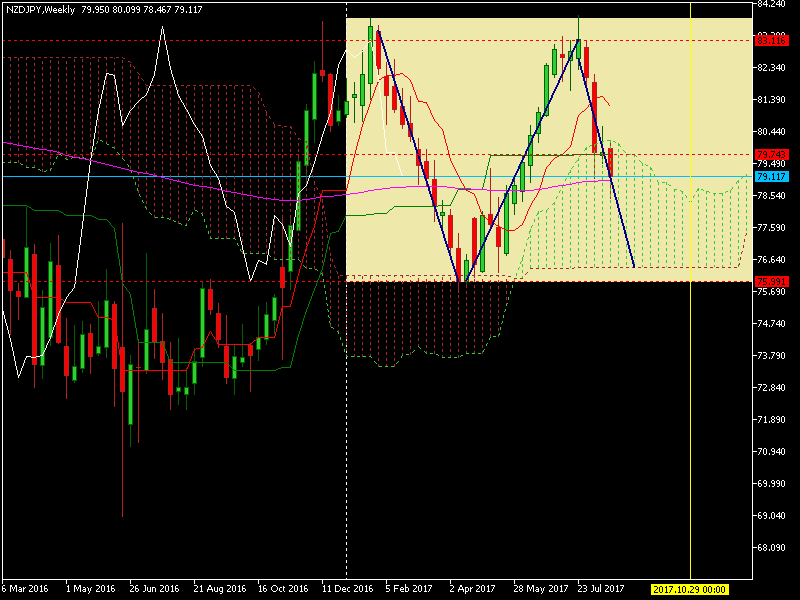
Task: Click the 77.590 price scale label
Action: pyautogui.click(x=771, y=228)
